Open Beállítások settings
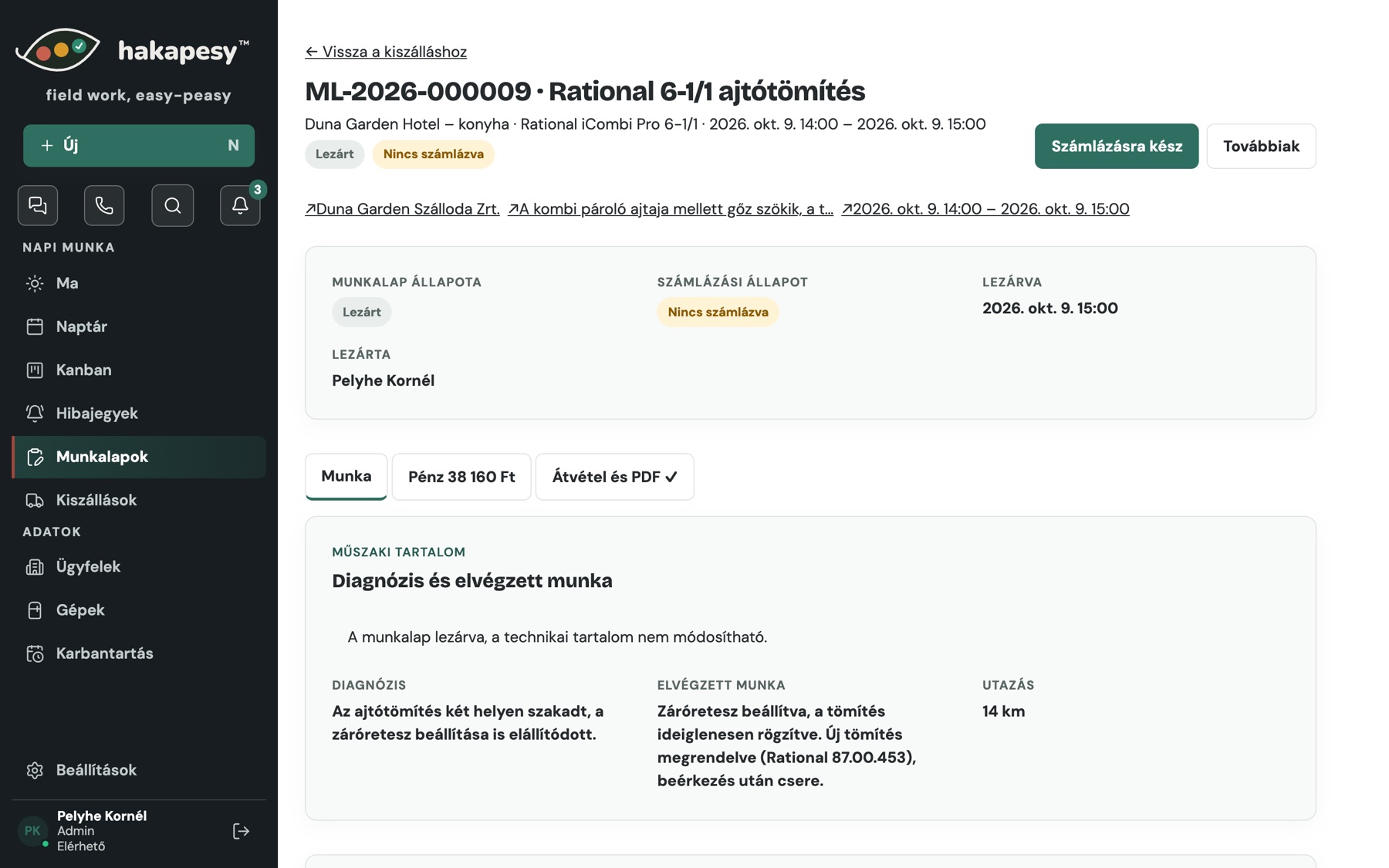1389x868 pixels. point(139,770)
